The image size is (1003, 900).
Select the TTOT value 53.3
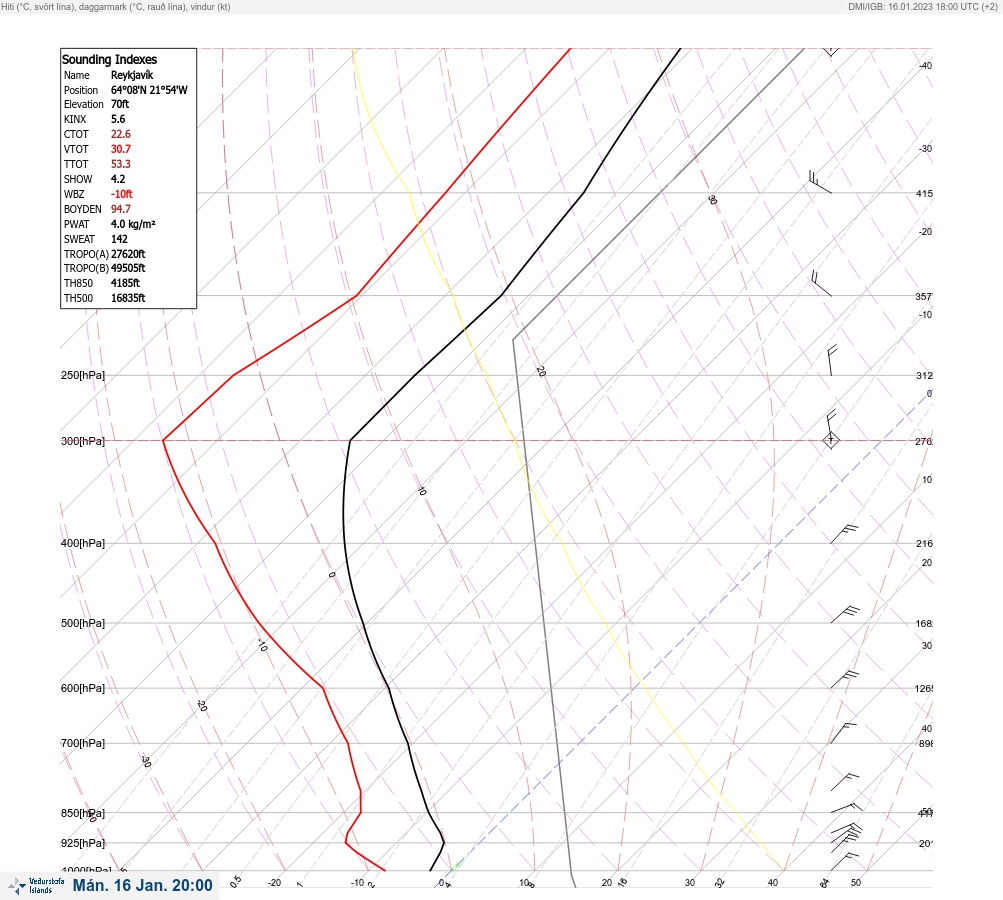click(x=120, y=164)
